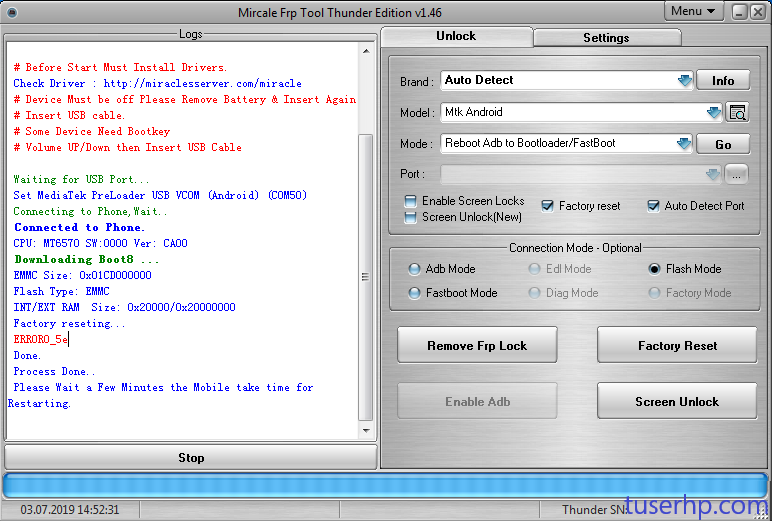Open the Port dropdown arrow

click(712, 174)
